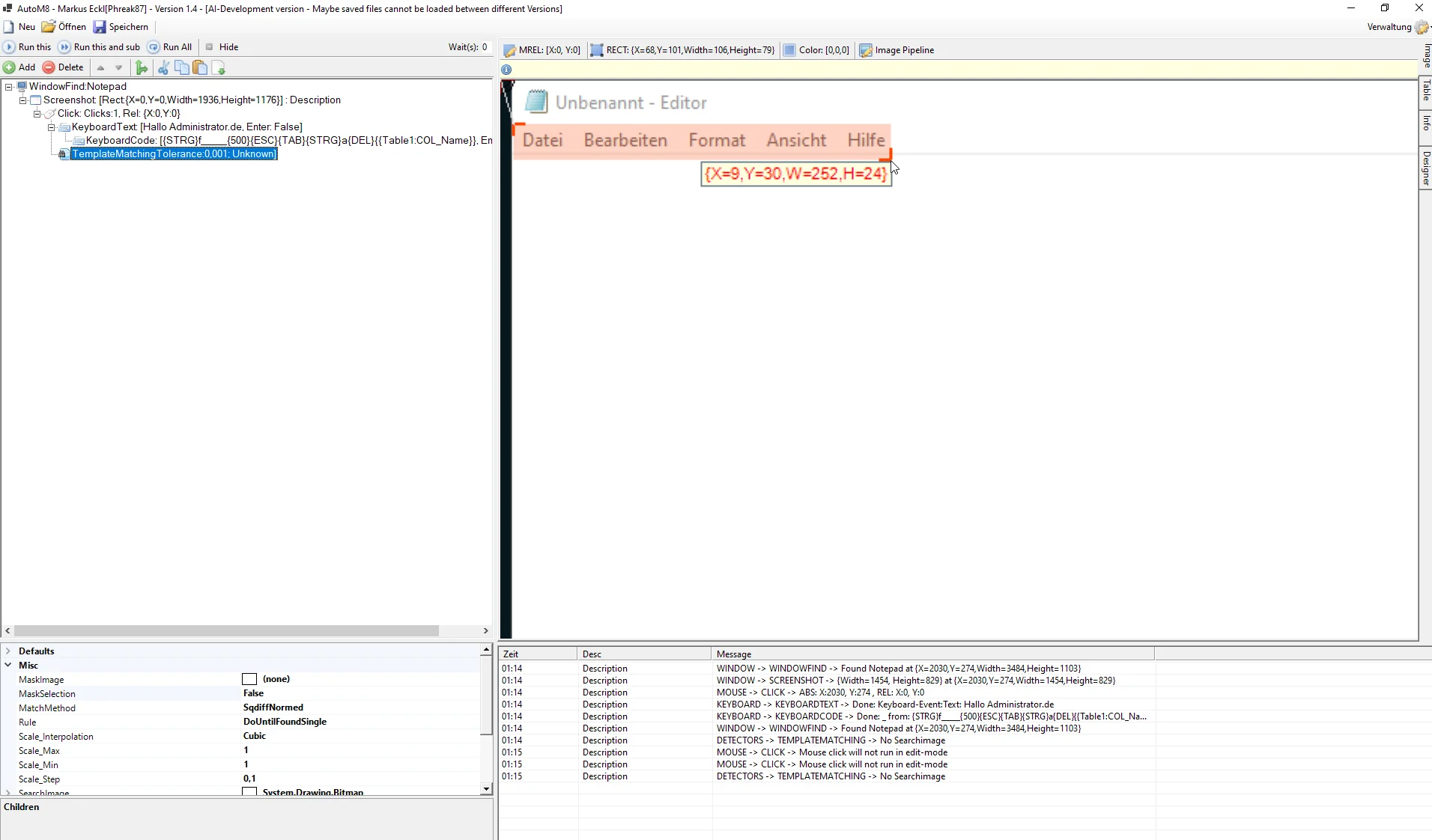This screenshot has width=1432, height=840.
Task: Collapse the KeyboardText tree node
Action: 51,127
